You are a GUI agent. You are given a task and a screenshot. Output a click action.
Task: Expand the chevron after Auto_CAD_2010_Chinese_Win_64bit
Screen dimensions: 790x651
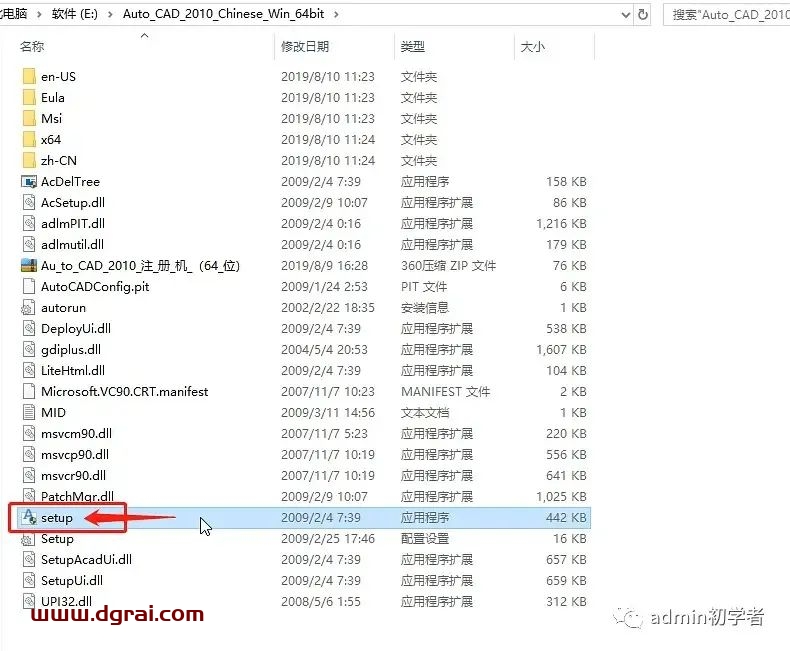pyautogui.click(x=336, y=14)
